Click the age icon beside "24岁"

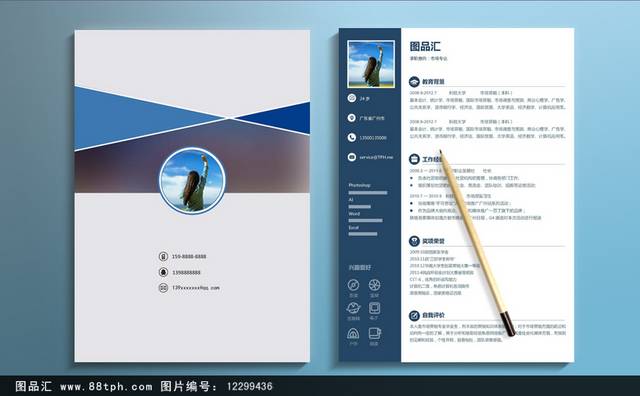(351, 98)
